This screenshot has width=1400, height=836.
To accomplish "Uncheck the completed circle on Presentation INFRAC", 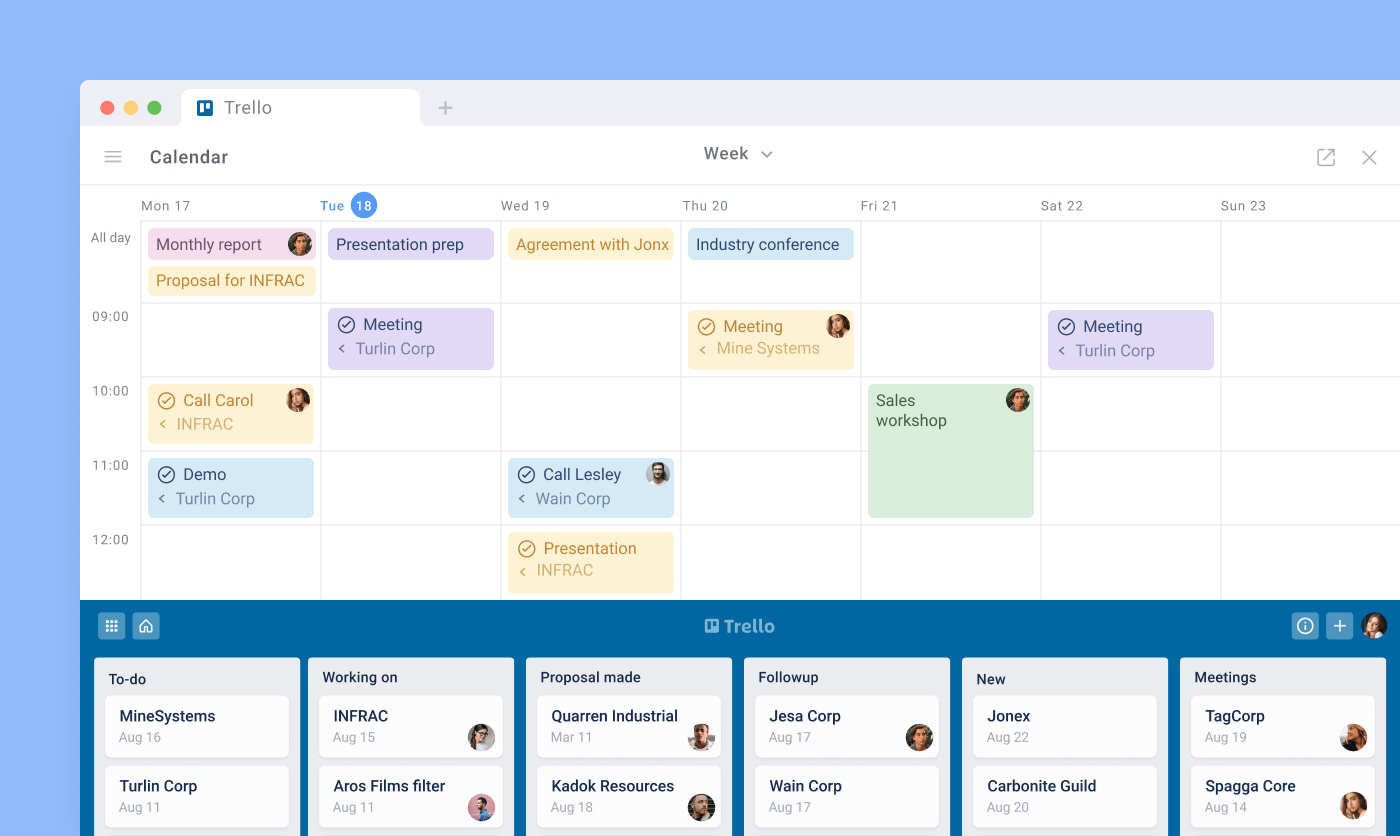I will point(527,548).
